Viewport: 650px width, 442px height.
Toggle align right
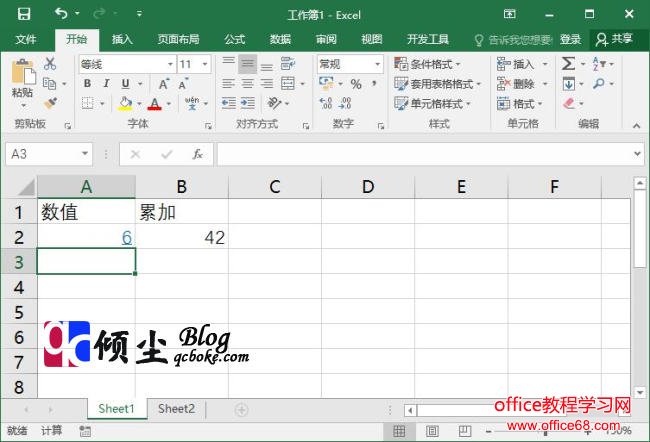tap(267, 84)
